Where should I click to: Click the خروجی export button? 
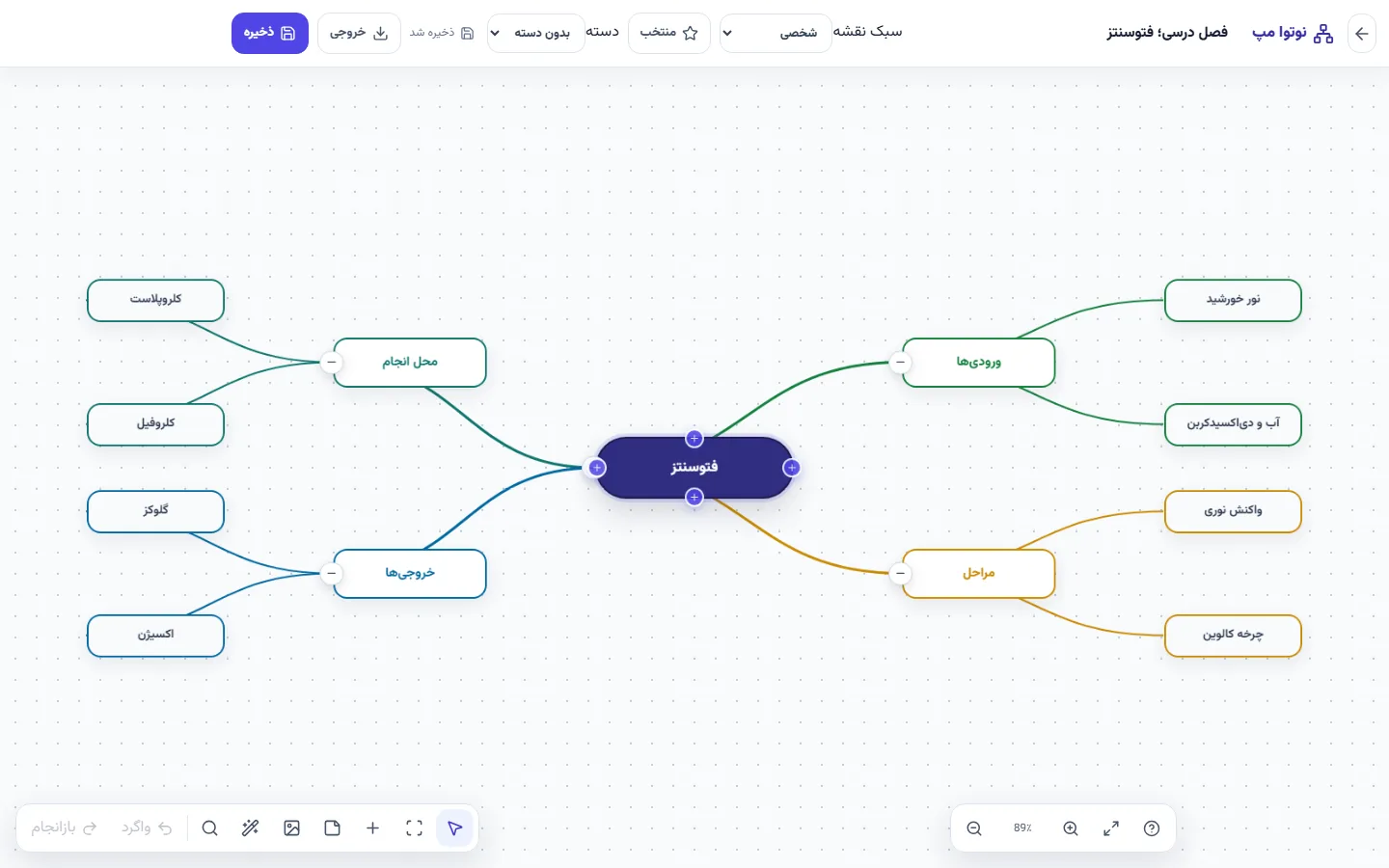pyautogui.click(x=359, y=33)
